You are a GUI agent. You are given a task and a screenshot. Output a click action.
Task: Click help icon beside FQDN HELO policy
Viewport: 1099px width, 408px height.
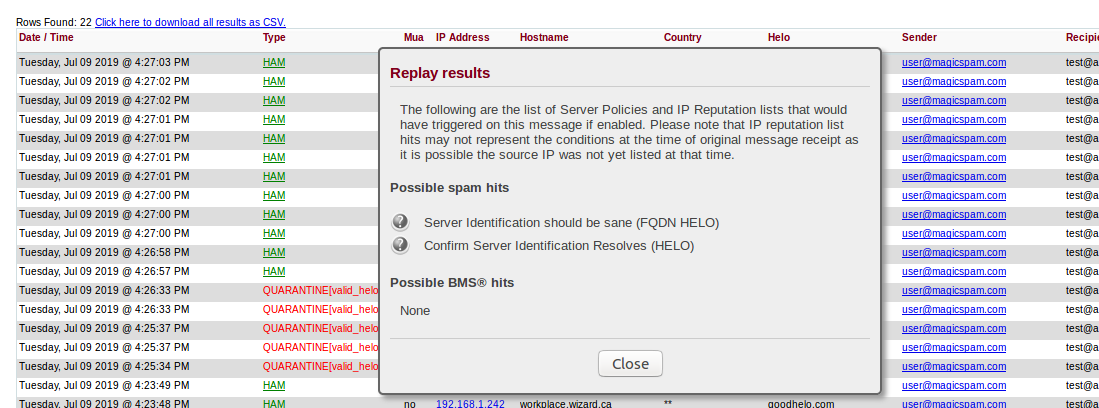click(x=400, y=222)
